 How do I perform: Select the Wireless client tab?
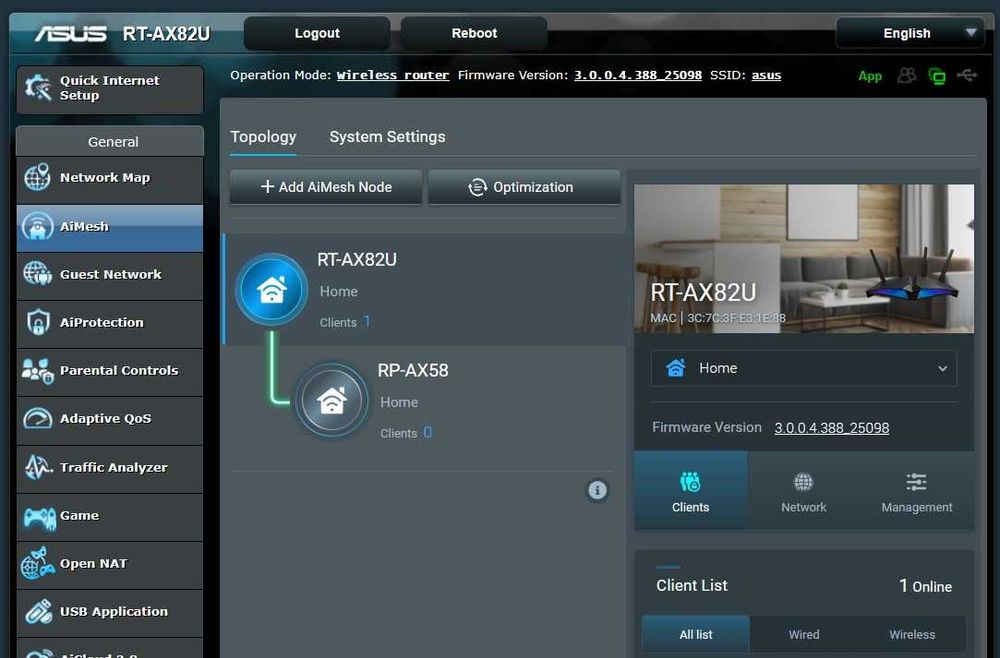pos(912,634)
